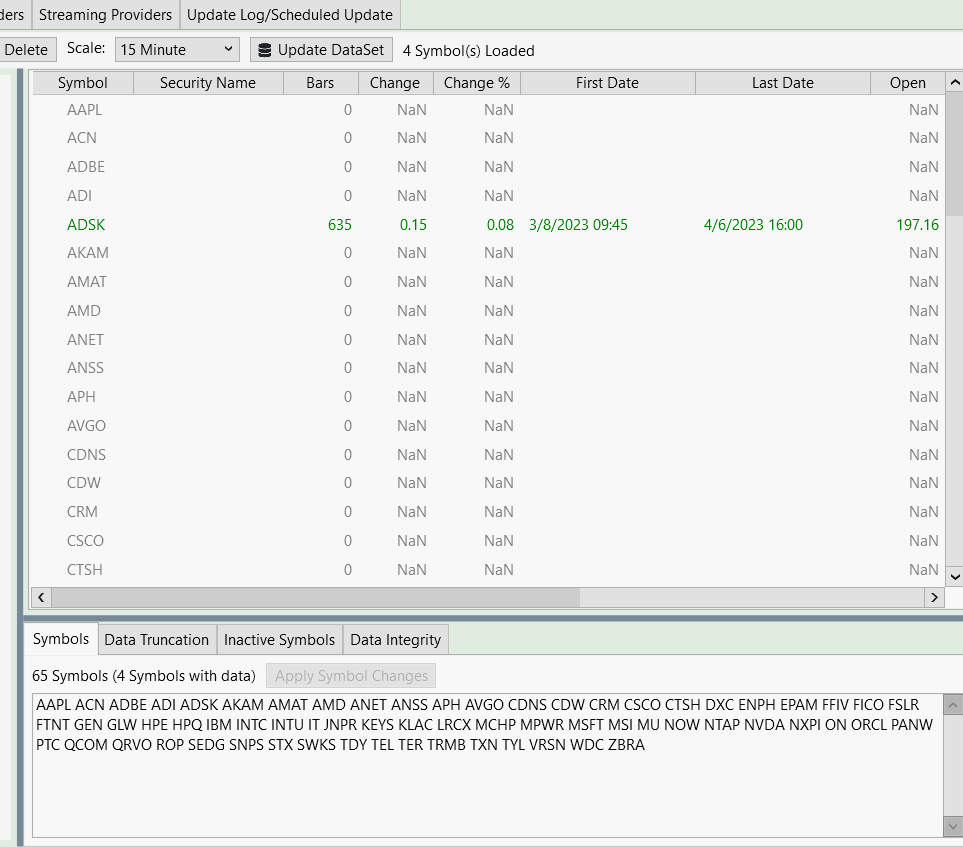The height and width of the screenshot is (847, 963).
Task: Select the AMD symbol row
Action: [488, 311]
